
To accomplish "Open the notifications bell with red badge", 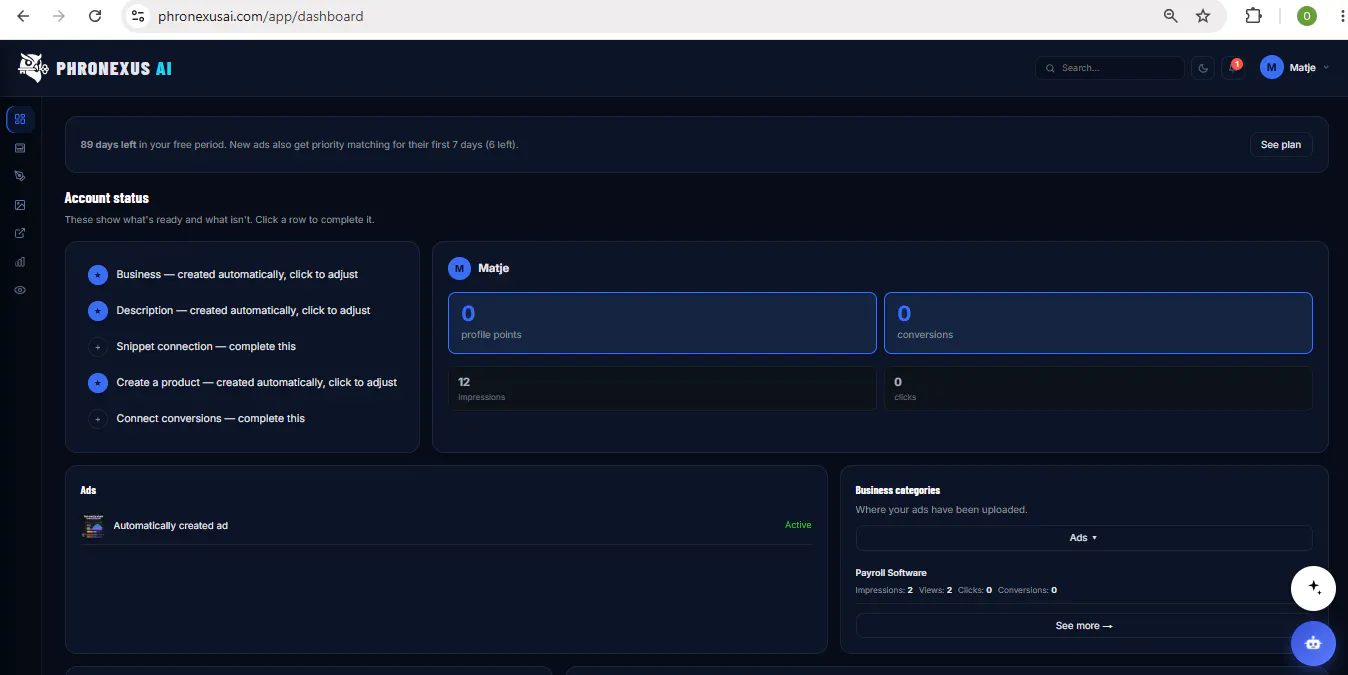I will pyautogui.click(x=1233, y=68).
